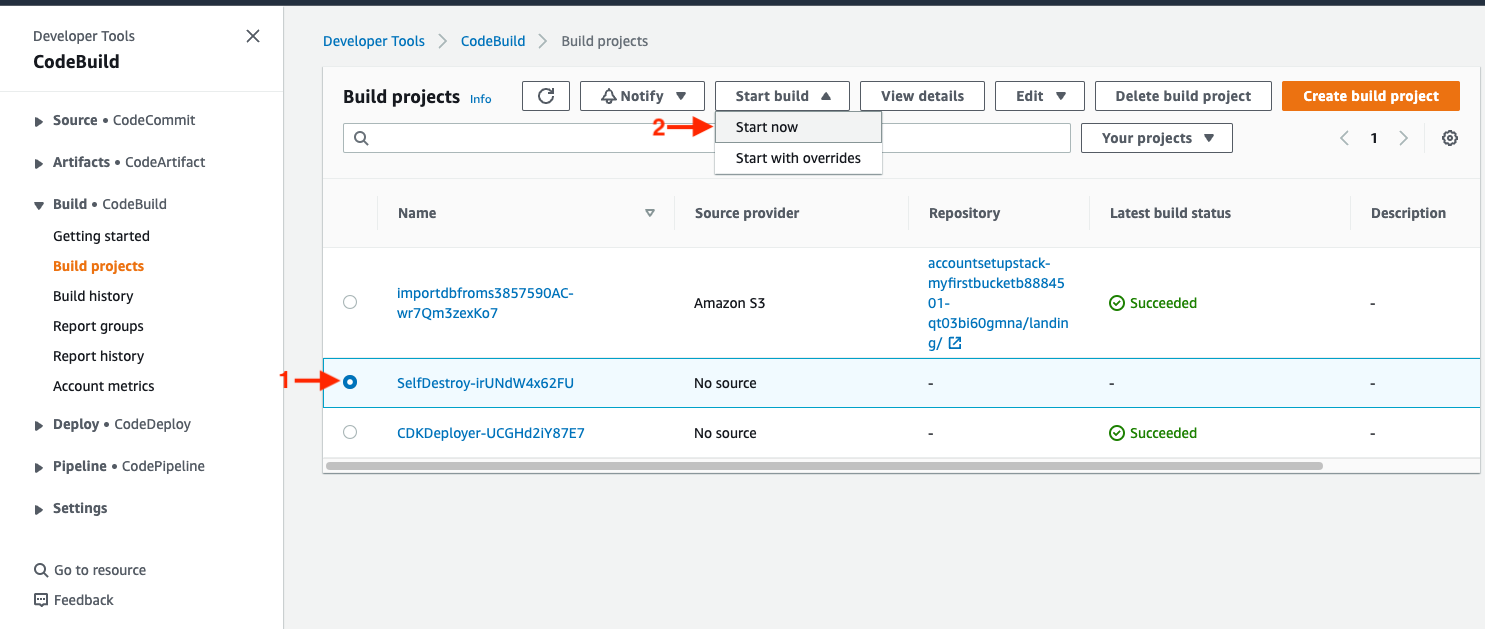Select the importdbfroms3857590AC project radio button
This screenshot has height=629, width=1485.
click(x=350, y=302)
